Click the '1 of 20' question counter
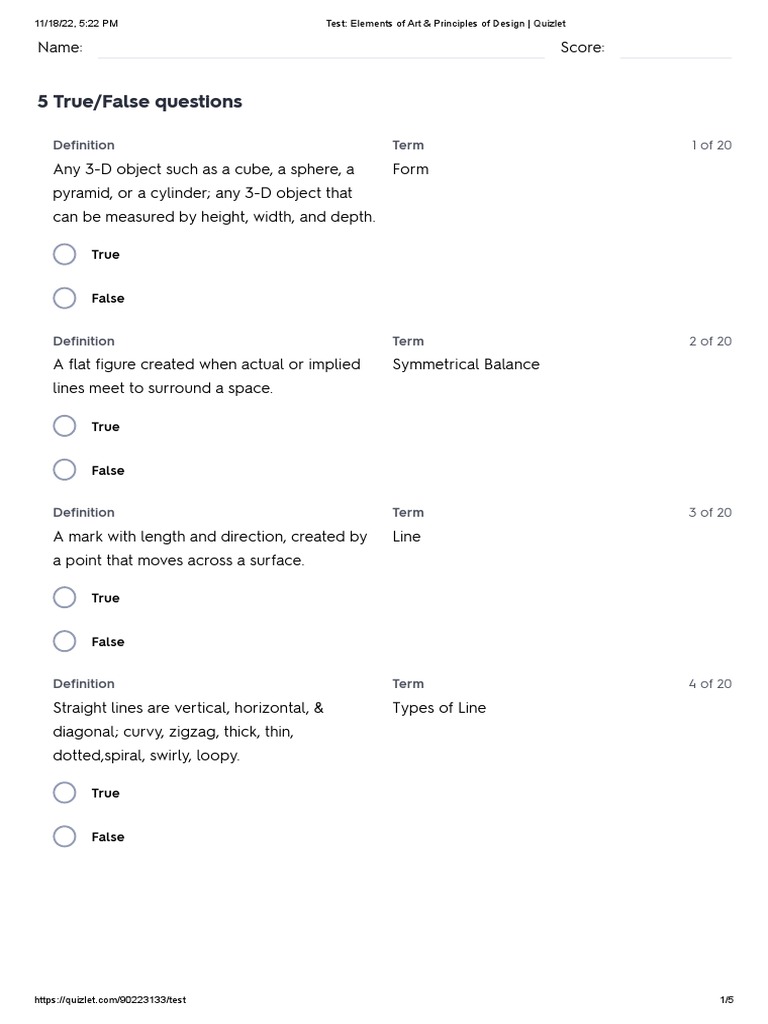This screenshot has height=1024, width=768. tap(711, 145)
